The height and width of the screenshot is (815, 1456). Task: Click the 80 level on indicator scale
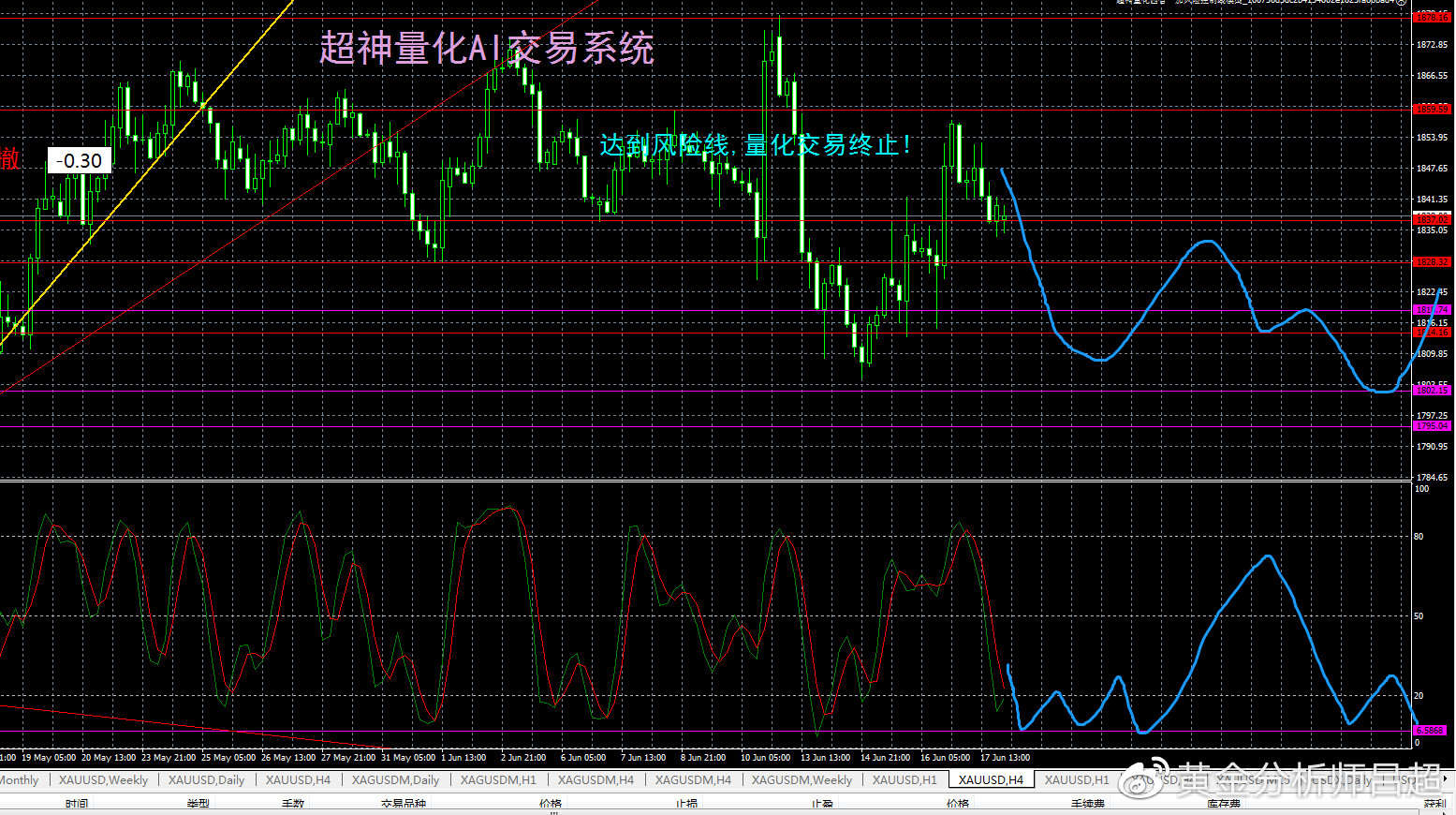tap(1419, 537)
